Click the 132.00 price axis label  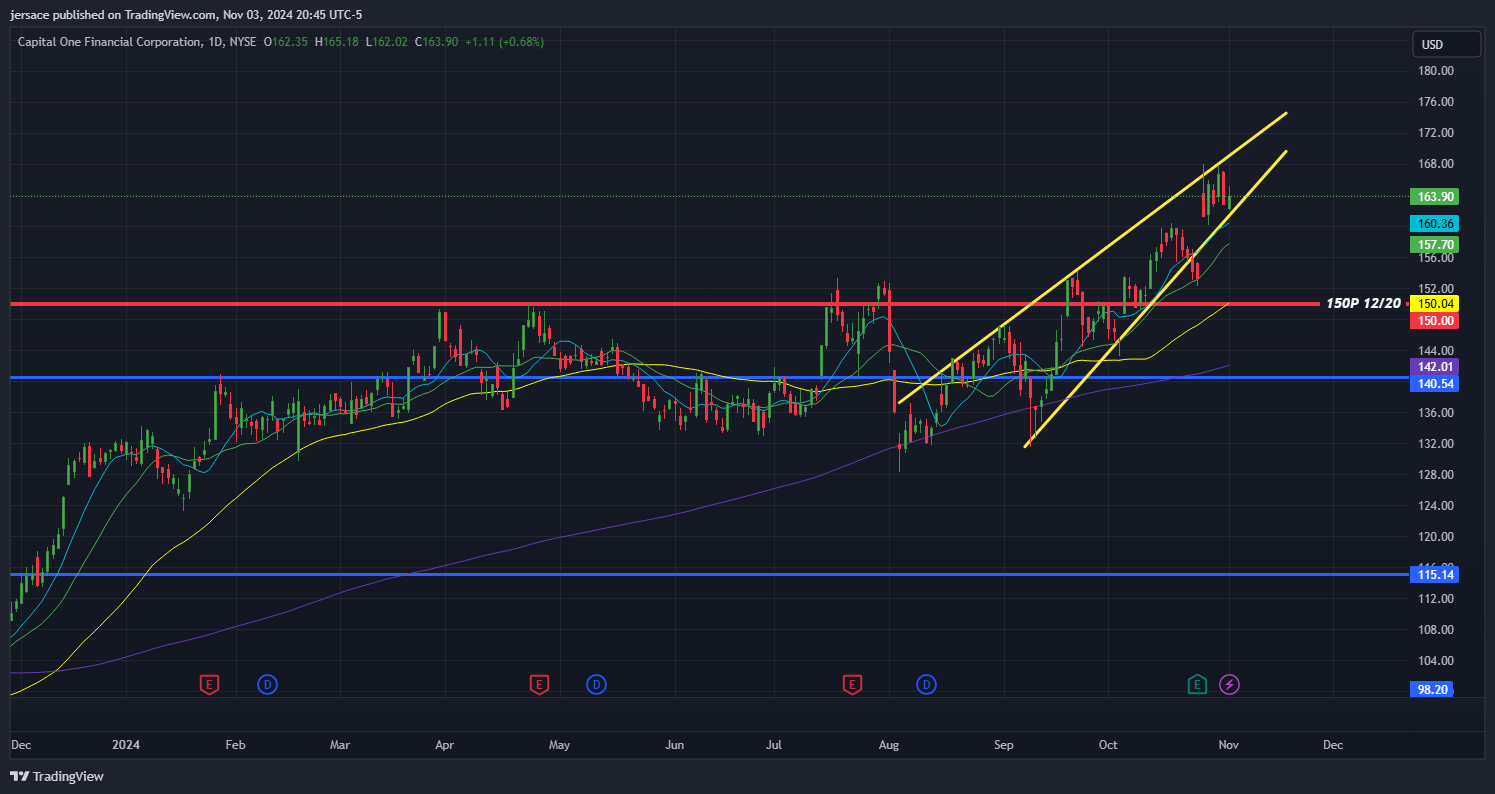click(1434, 444)
